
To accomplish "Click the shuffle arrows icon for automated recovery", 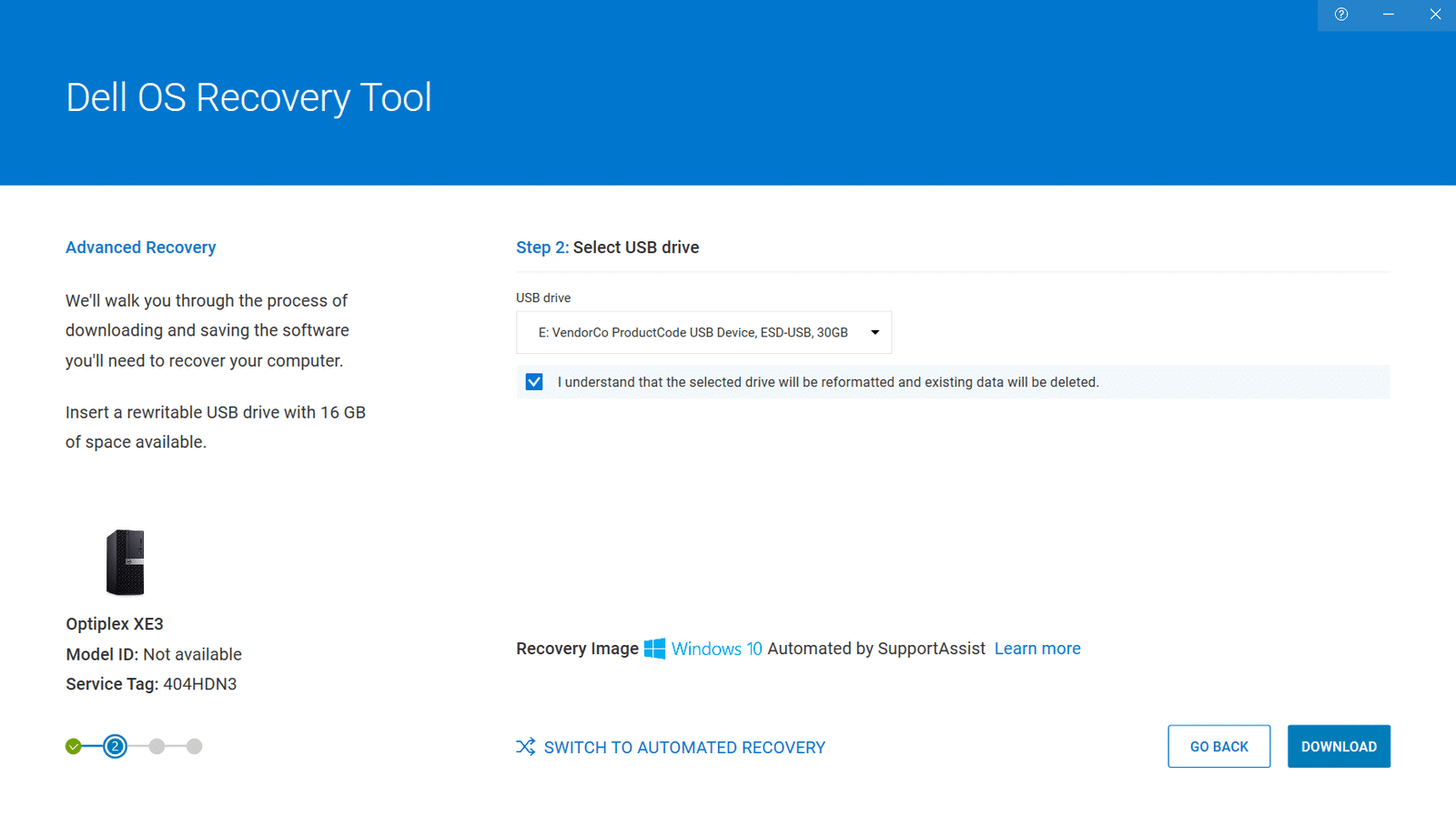I will point(526,747).
